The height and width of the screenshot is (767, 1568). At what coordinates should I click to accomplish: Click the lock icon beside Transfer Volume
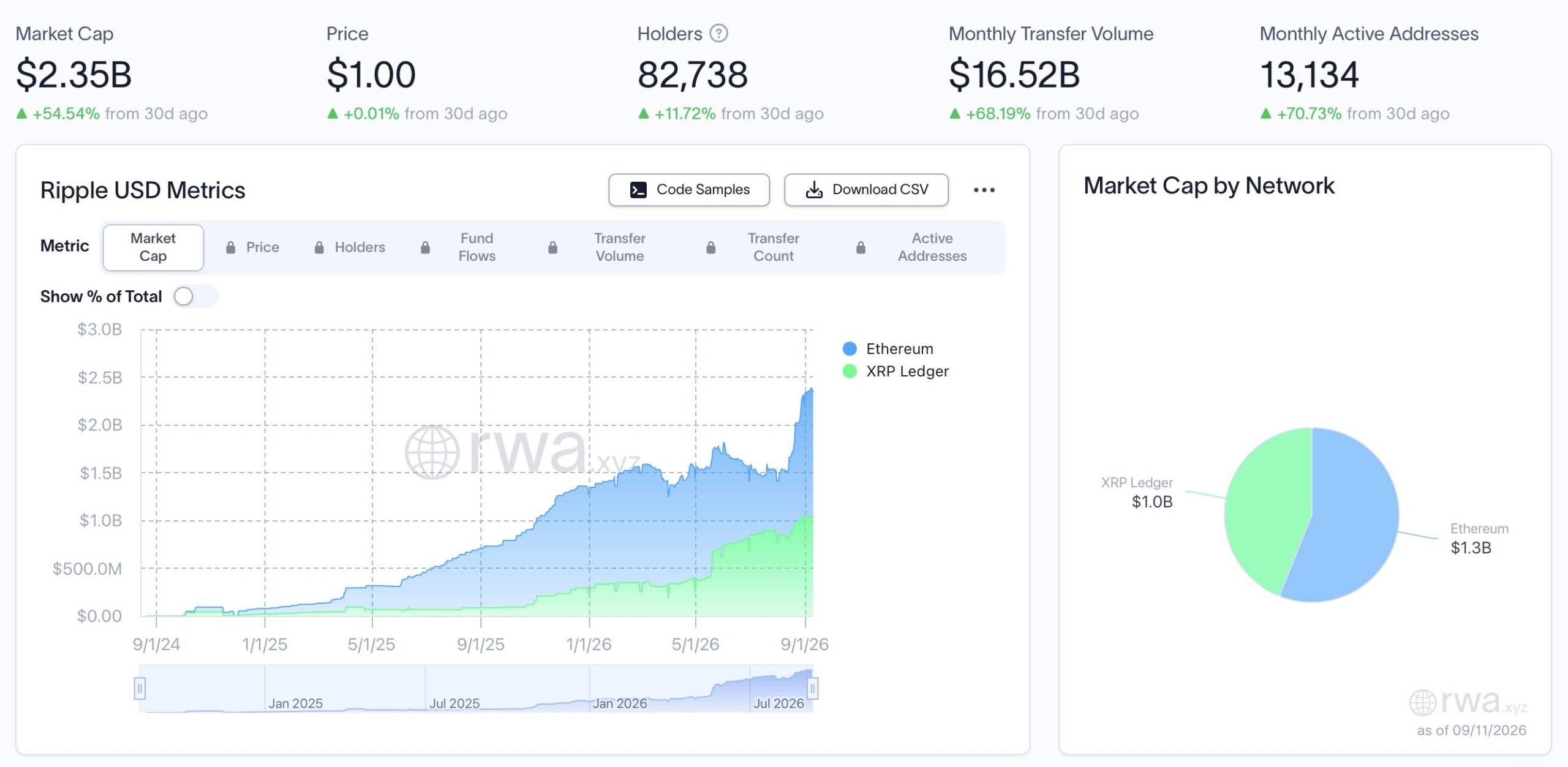point(552,247)
